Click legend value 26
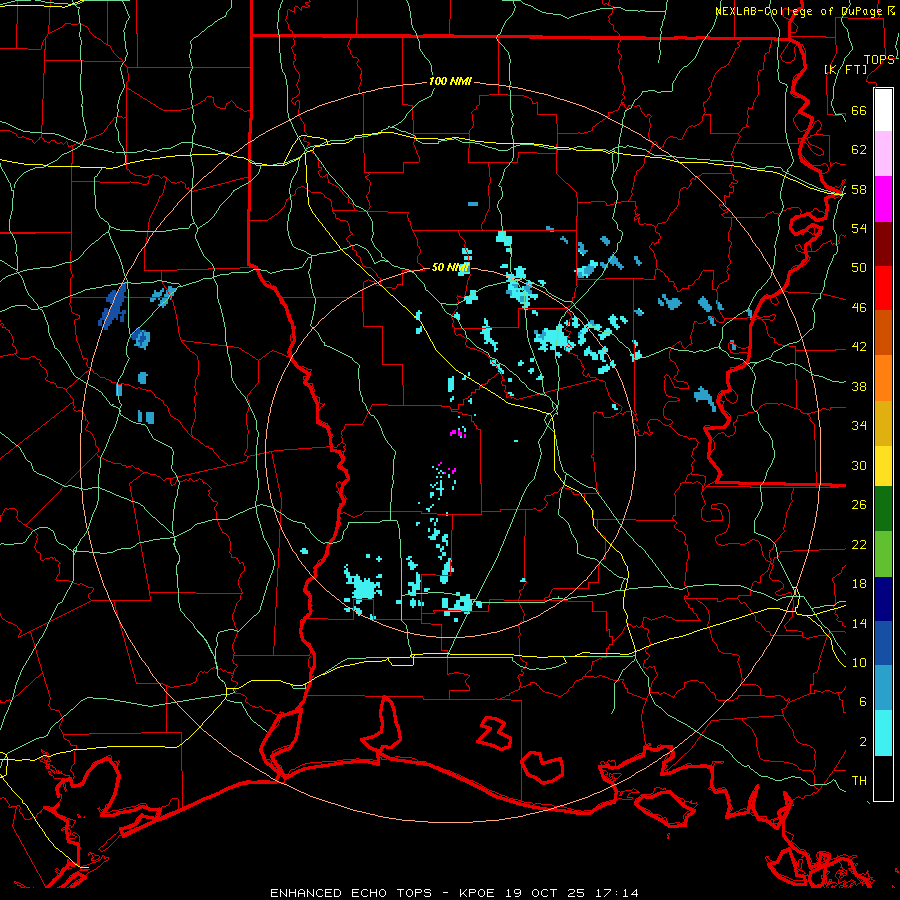900x900 pixels. click(x=859, y=505)
